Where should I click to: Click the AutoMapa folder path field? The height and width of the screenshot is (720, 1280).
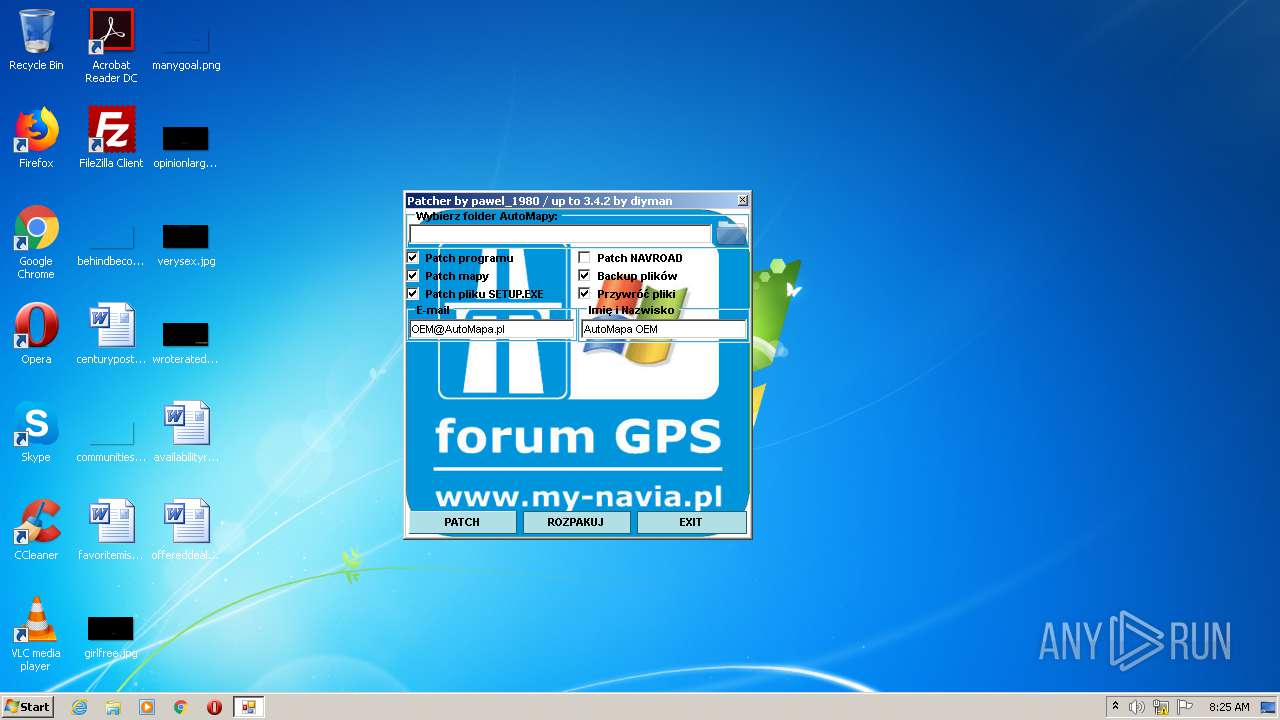tap(560, 234)
